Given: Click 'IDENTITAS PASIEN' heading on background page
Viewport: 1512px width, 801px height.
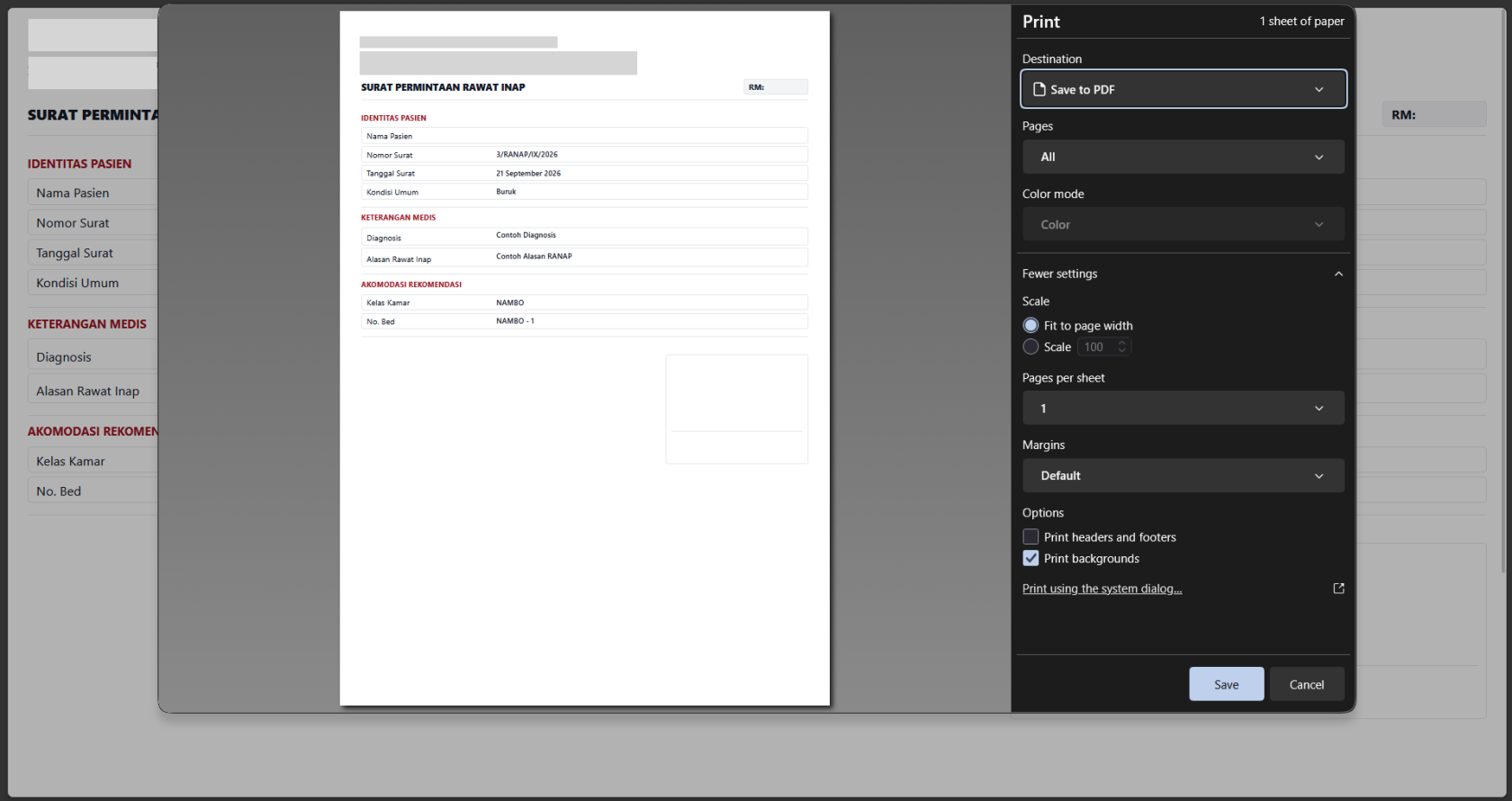Looking at the screenshot, I should (x=79, y=164).
